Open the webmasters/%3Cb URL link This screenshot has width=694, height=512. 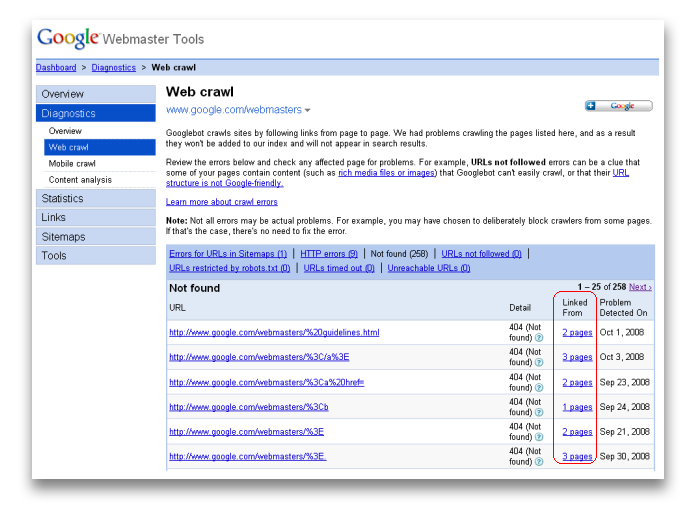[x=249, y=407]
